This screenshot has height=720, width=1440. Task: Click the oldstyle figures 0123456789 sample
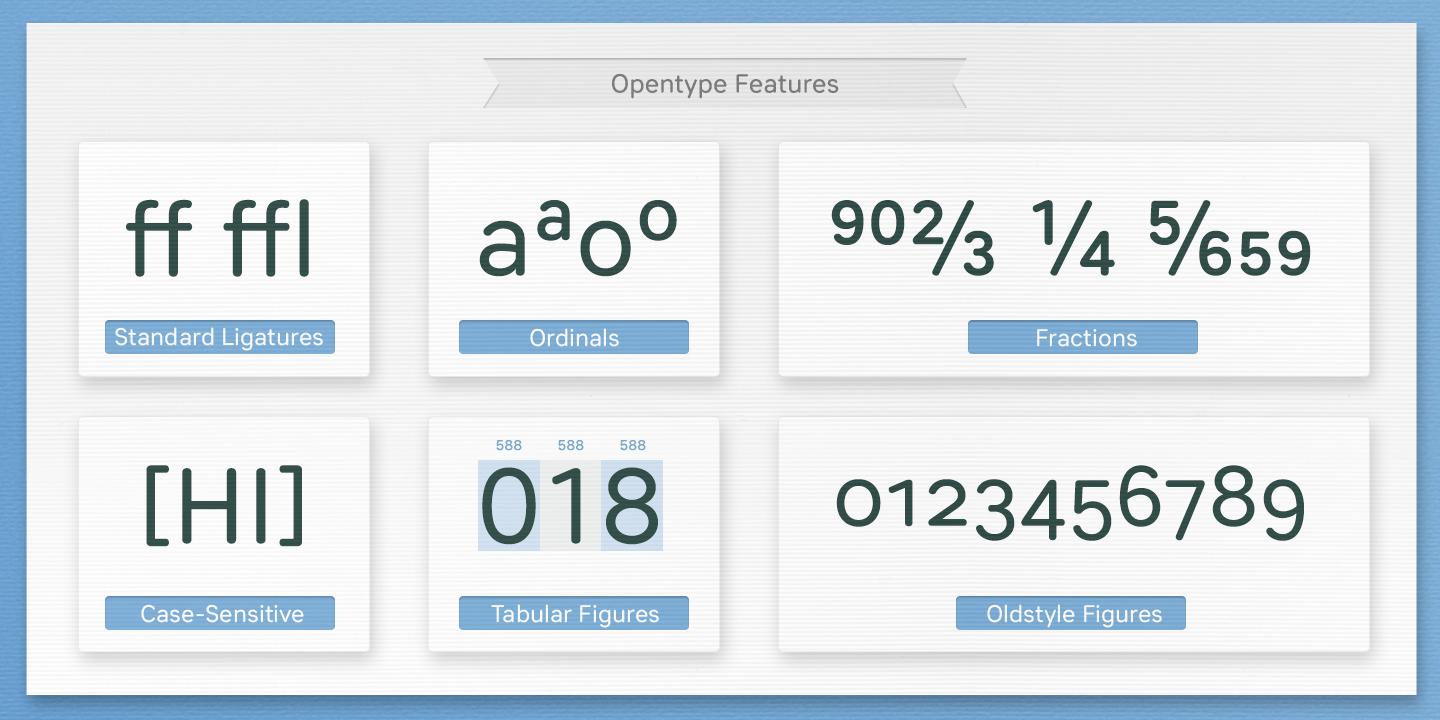tap(1071, 506)
